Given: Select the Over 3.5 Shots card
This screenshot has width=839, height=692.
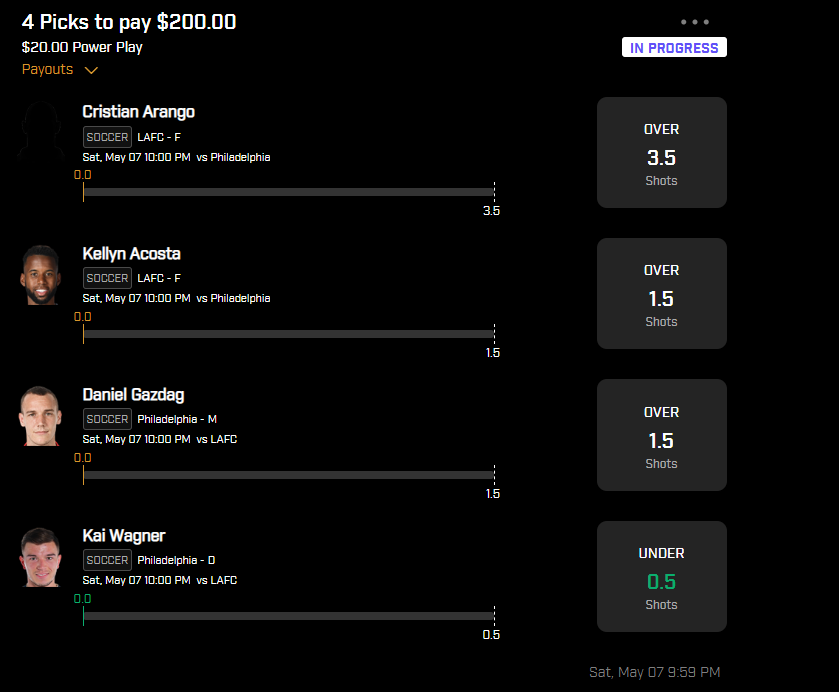Looking at the screenshot, I should pos(662,153).
